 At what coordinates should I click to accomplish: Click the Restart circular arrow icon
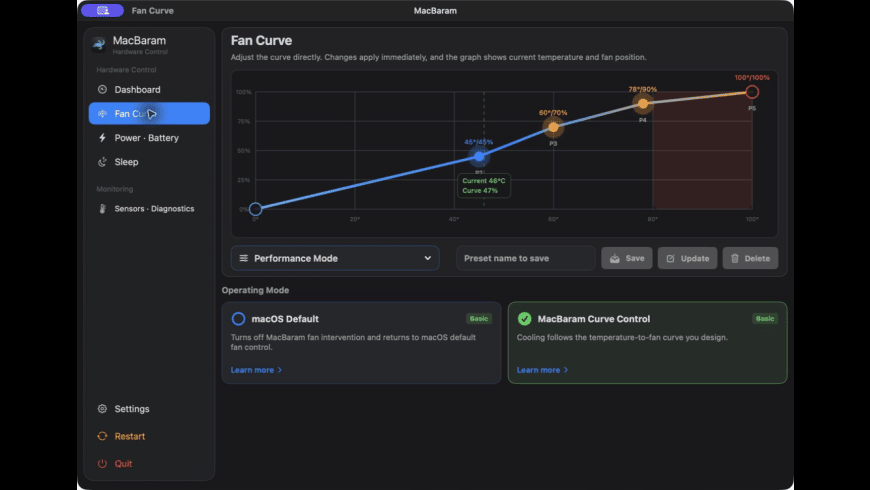(x=102, y=436)
